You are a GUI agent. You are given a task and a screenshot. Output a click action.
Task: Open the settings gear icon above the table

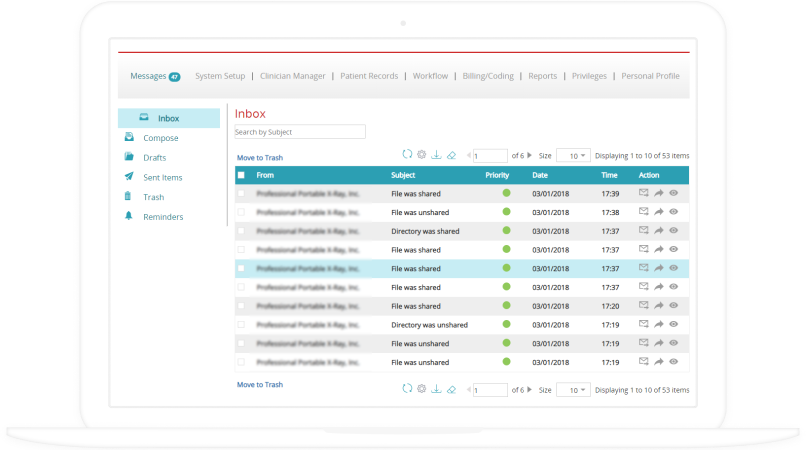click(x=421, y=155)
